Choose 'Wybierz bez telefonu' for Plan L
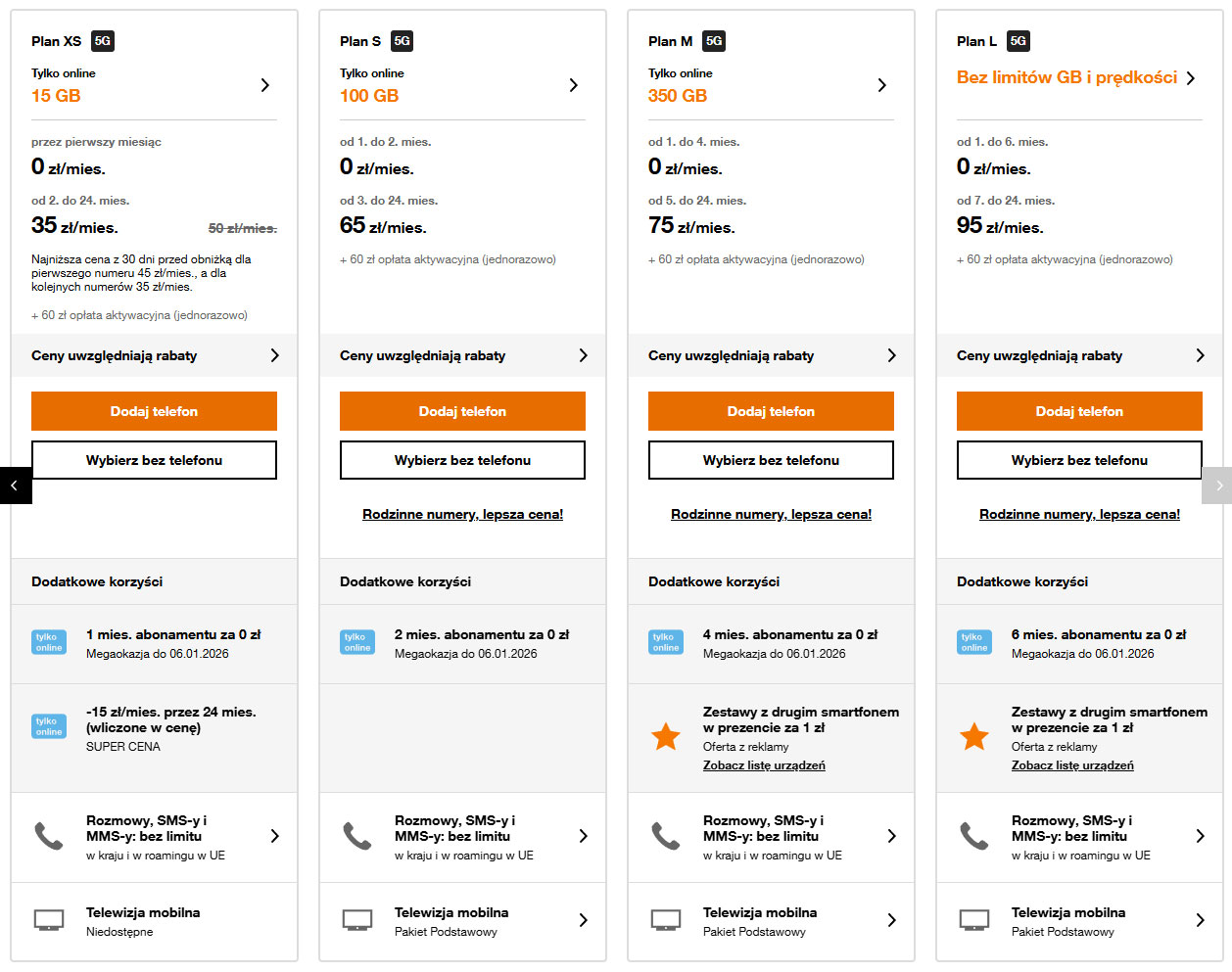This screenshot has width=1232, height=972. click(x=1079, y=460)
